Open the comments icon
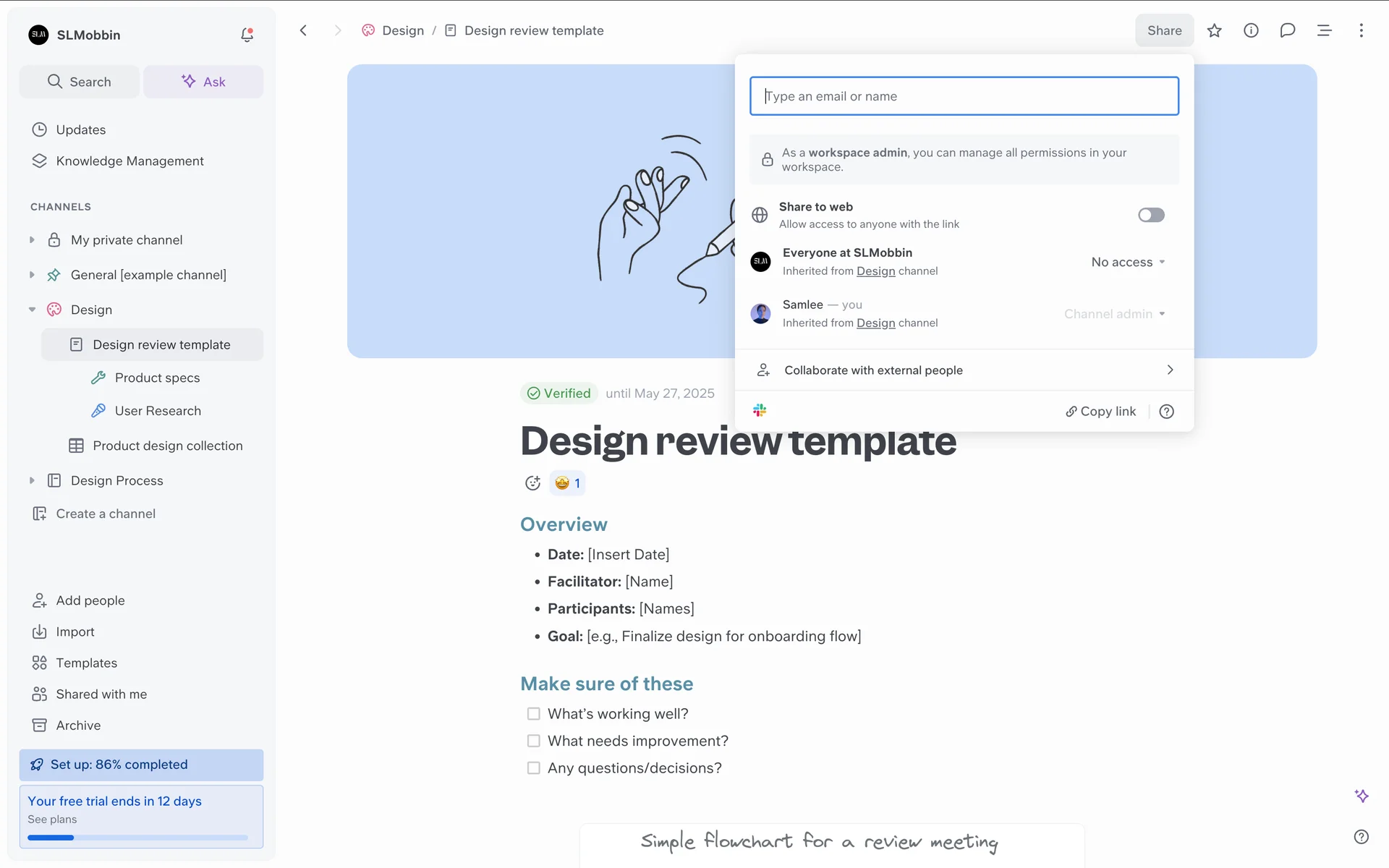This screenshot has width=1389, height=868. 1287,30
